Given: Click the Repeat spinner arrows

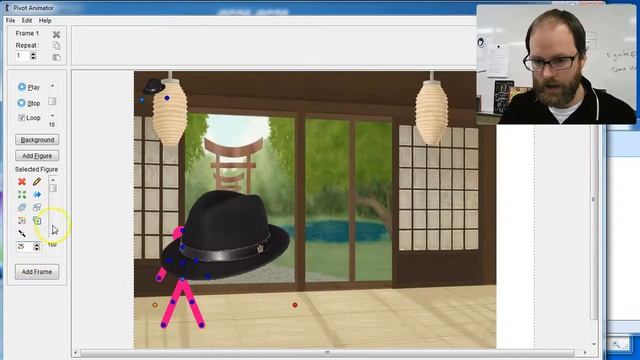Looking at the screenshot, I should pyautogui.click(x=33, y=56).
